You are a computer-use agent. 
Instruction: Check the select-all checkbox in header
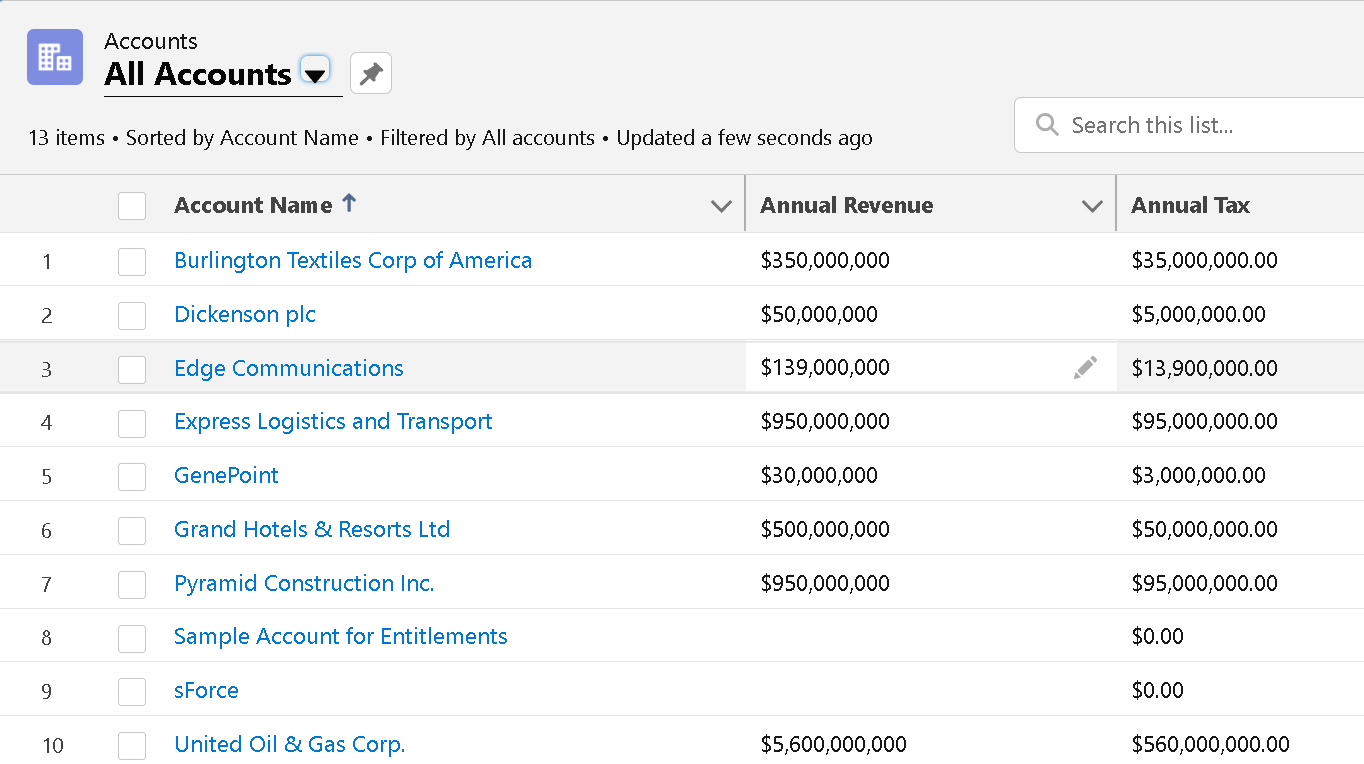click(132, 205)
